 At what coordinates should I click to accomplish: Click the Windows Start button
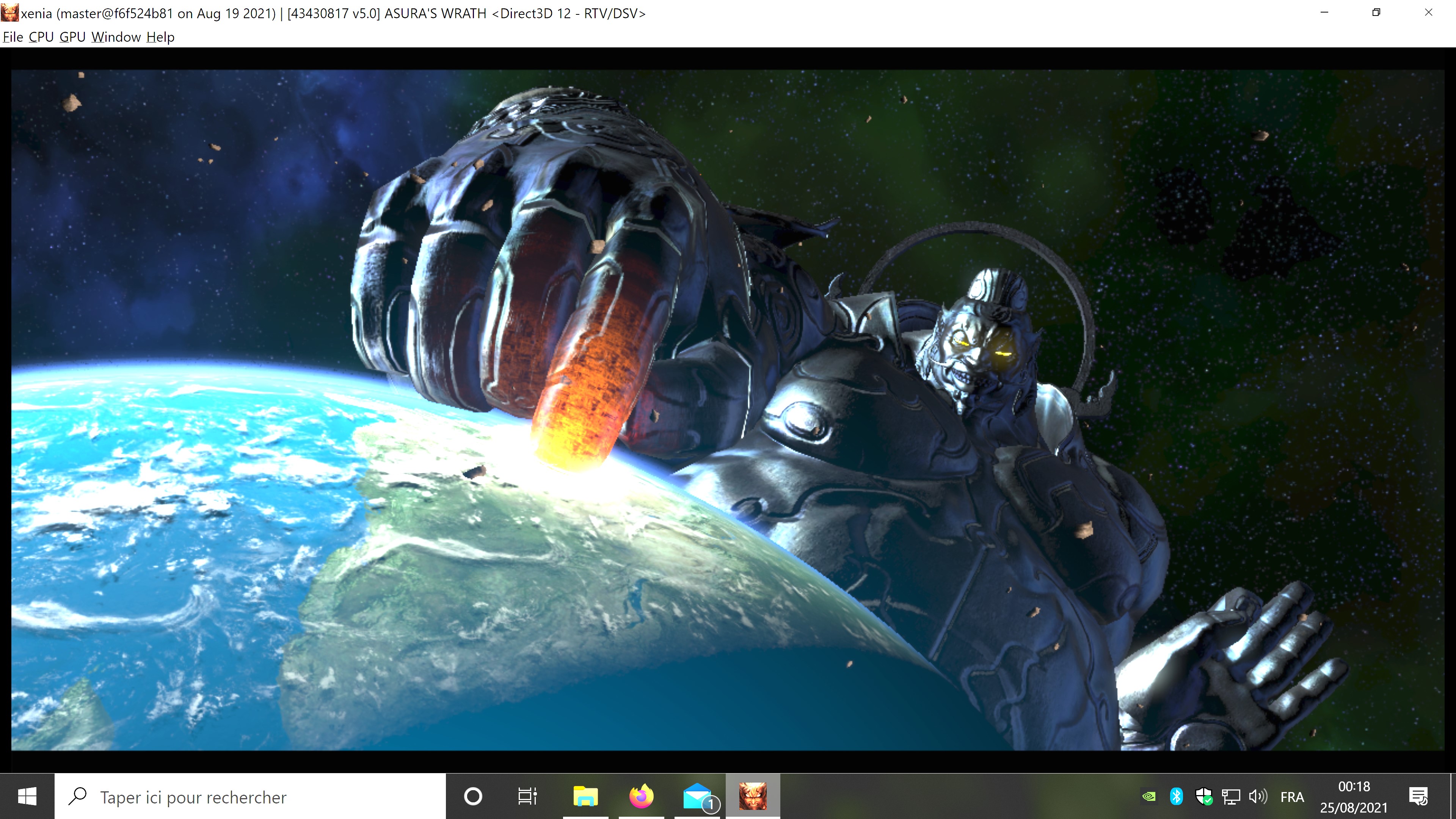(x=27, y=797)
